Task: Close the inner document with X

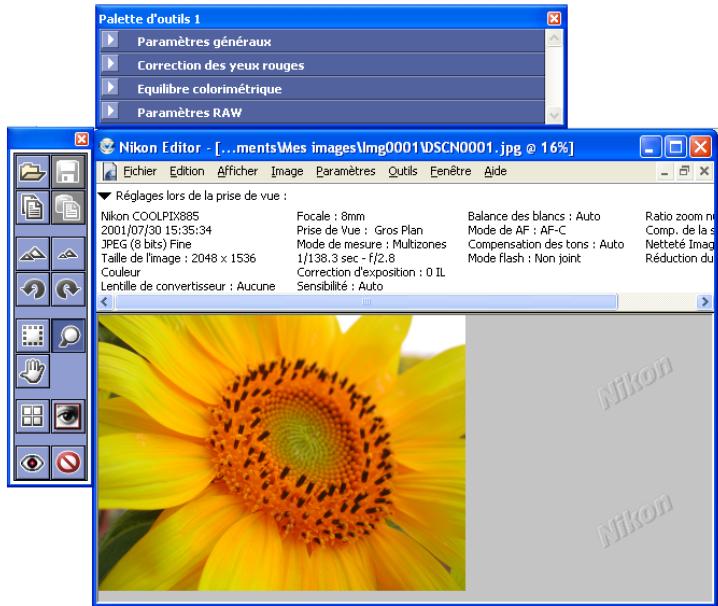Action: (x=704, y=172)
